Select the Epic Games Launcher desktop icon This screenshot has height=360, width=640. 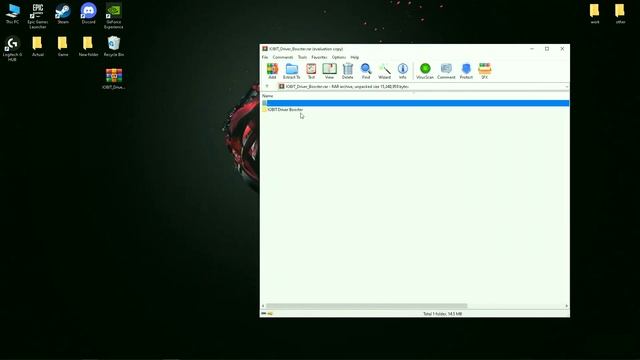point(38,16)
